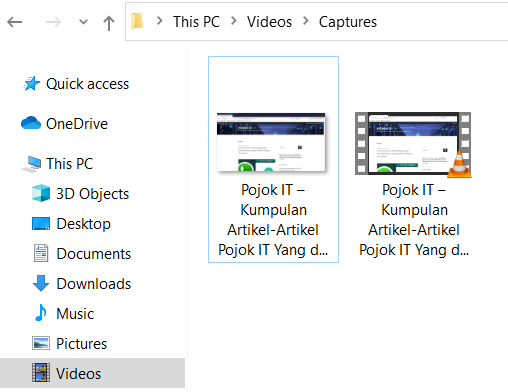Go forward using the right arrow
The height and width of the screenshot is (392, 508).
[x=53, y=22]
